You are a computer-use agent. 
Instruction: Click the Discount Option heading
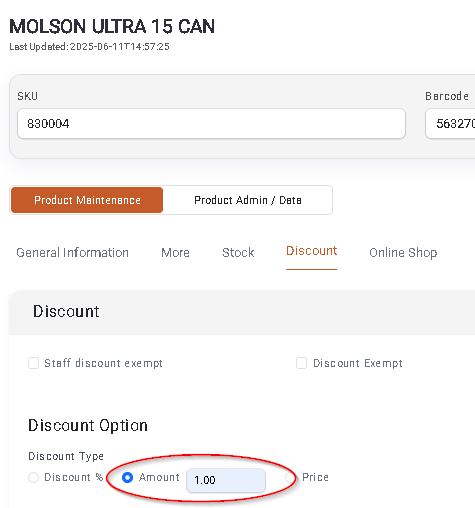click(x=88, y=426)
